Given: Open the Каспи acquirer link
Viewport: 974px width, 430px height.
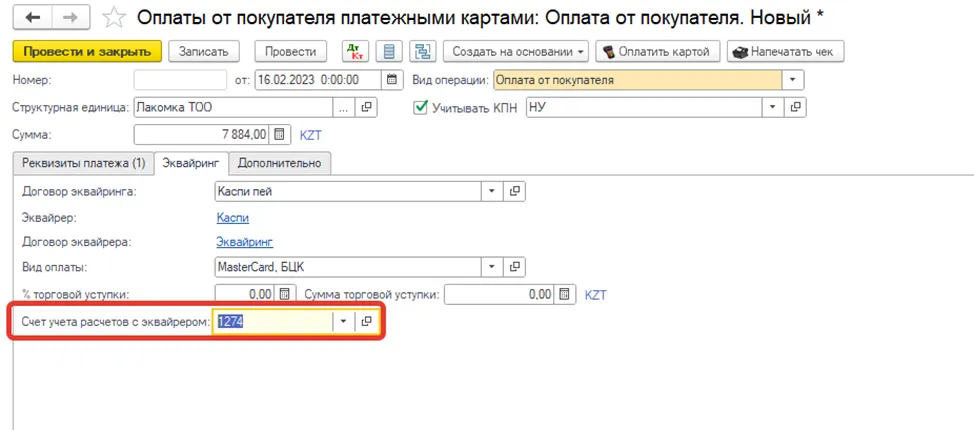Looking at the screenshot, I should pos(233,217).
